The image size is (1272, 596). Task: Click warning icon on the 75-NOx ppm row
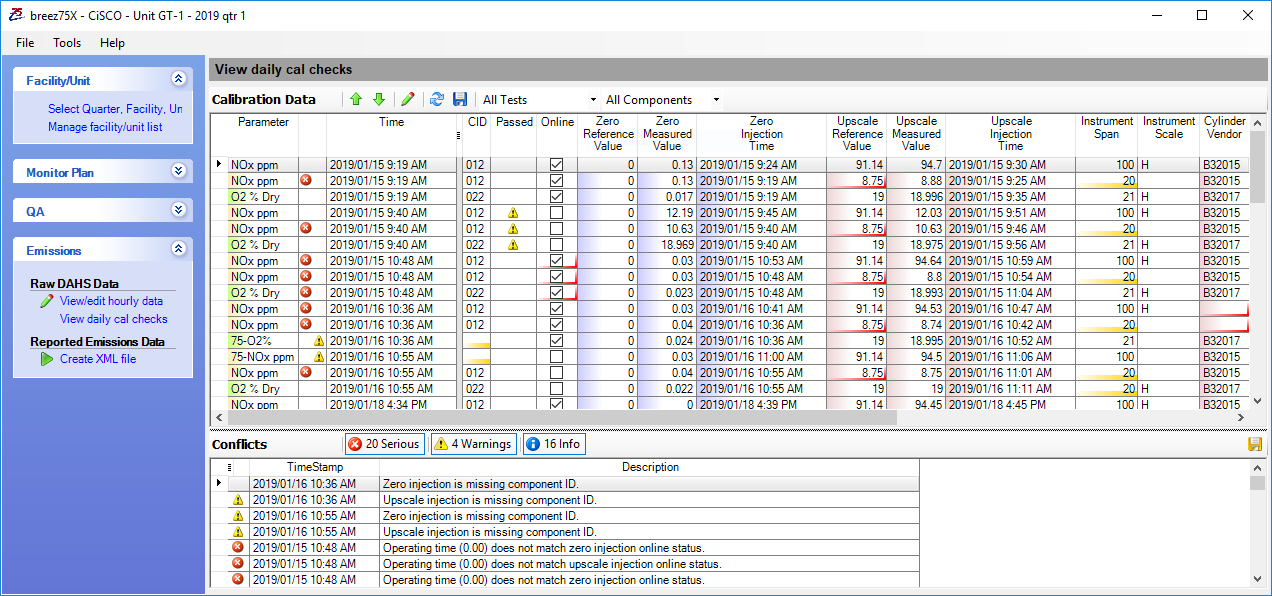[319, 357]
